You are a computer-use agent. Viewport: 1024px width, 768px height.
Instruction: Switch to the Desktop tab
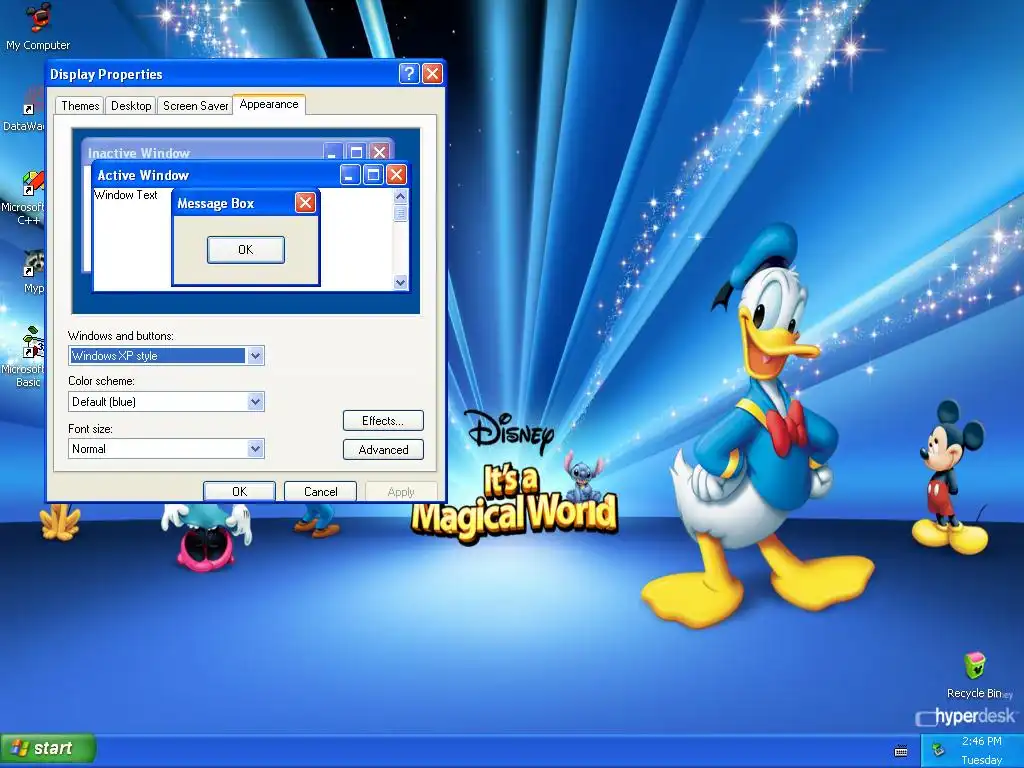point(131,106)
